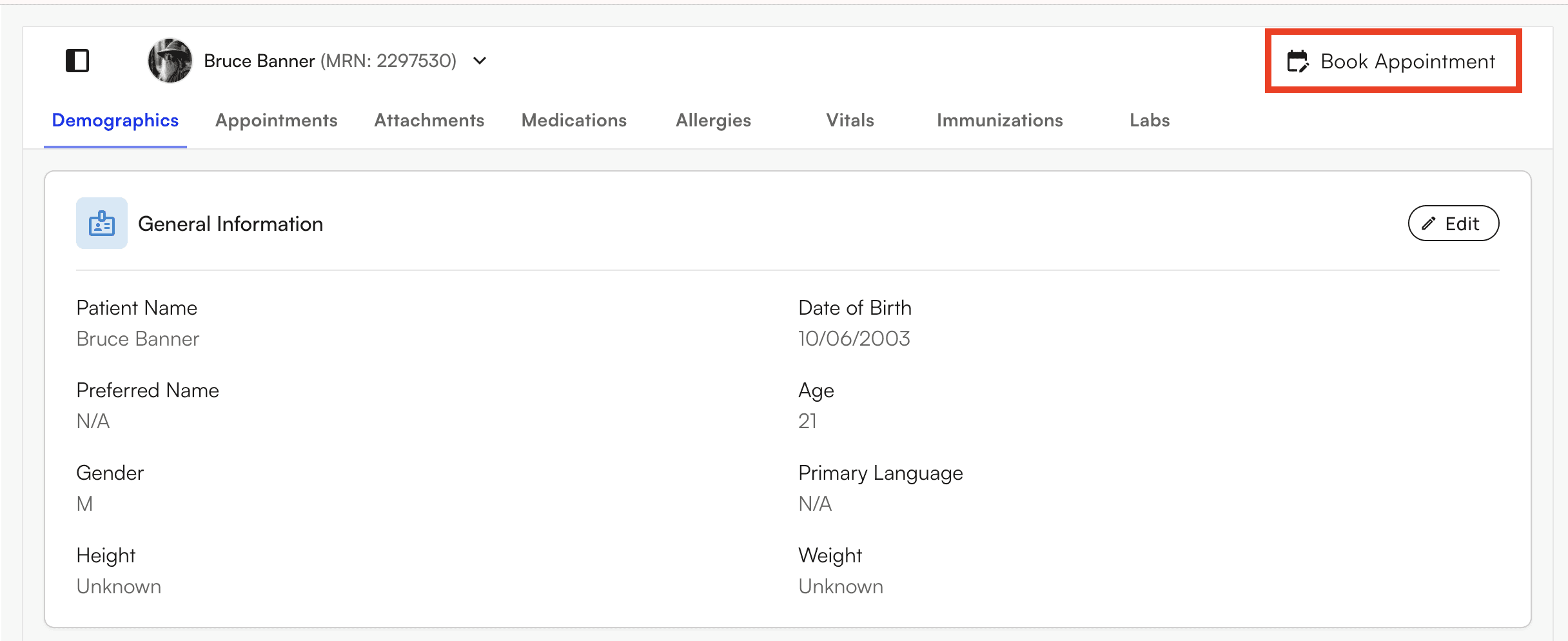The width and height of the screenshot is (1568, 641).
Task: Show the Immunizations tab
Action: click(999, 121)
